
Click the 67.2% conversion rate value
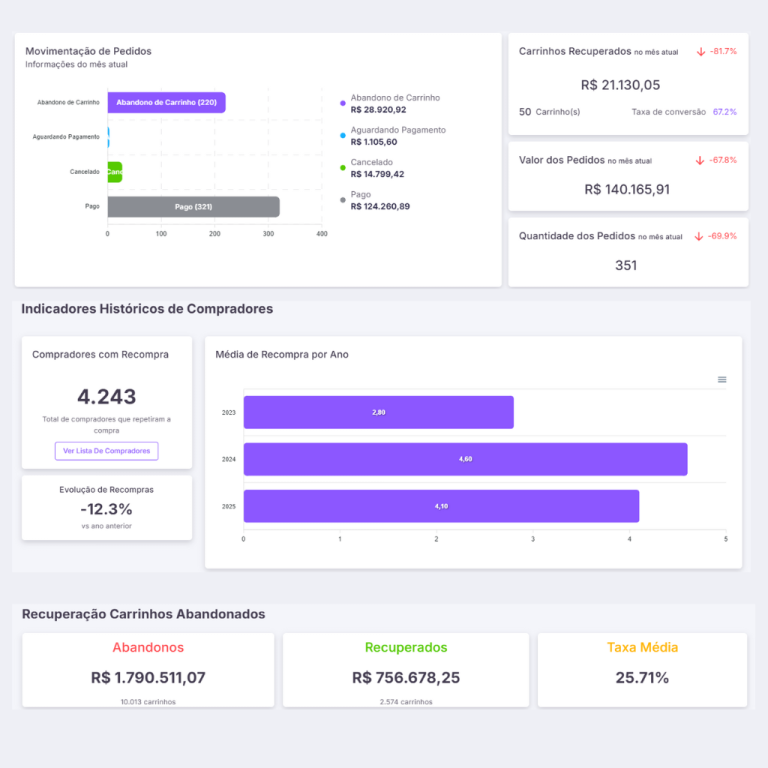click(x=724, y=112)
